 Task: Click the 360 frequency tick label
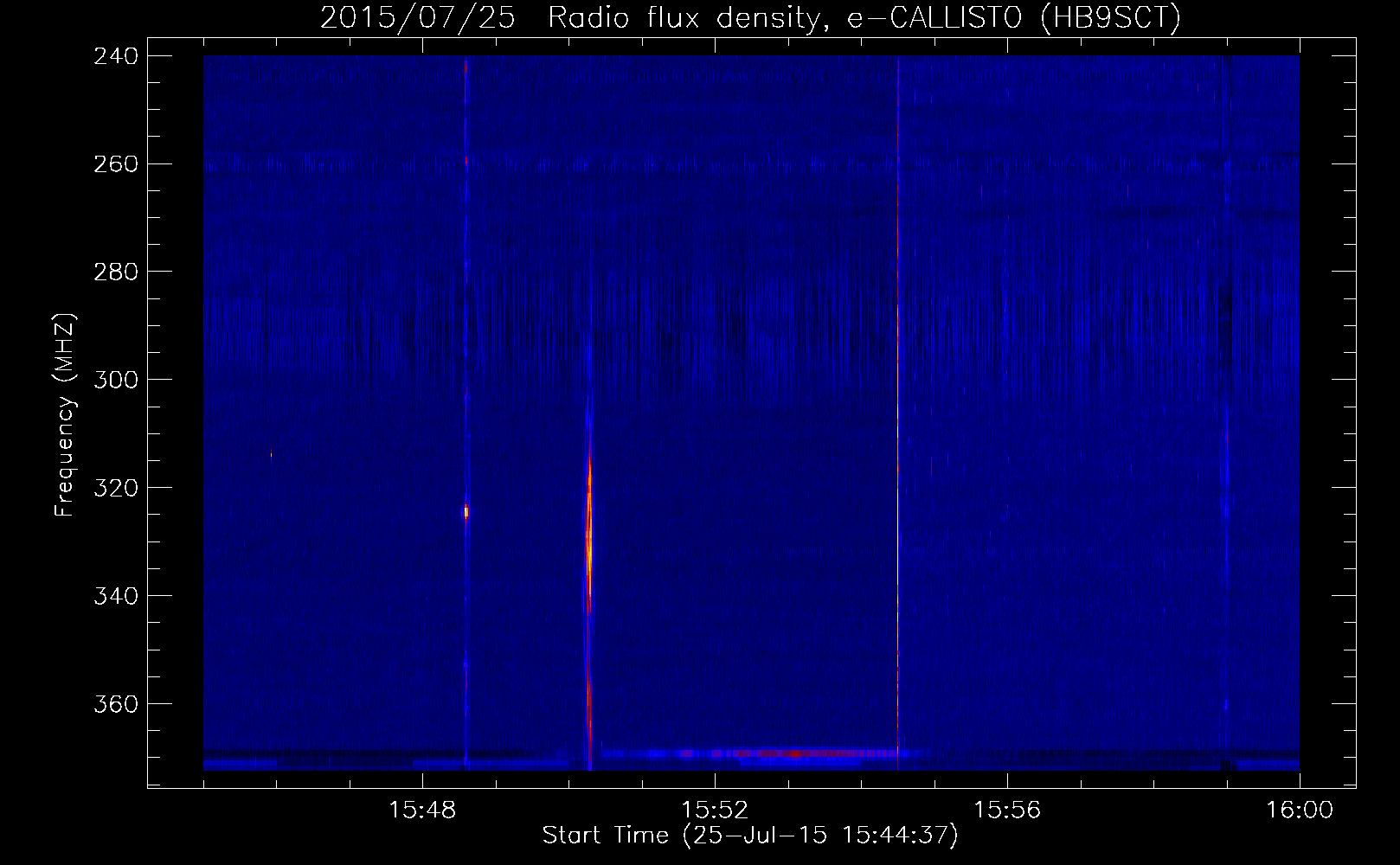pyautogui.click(x=115, y=705)
